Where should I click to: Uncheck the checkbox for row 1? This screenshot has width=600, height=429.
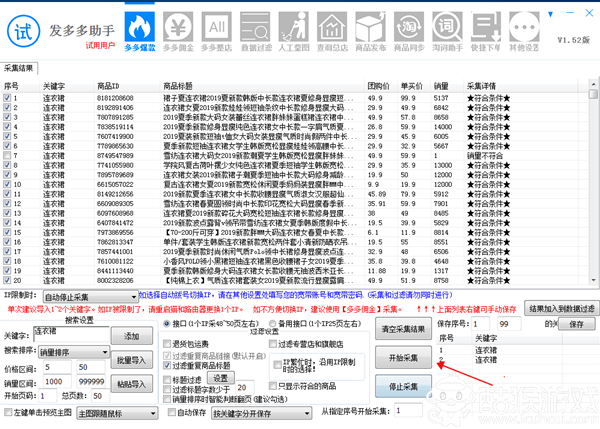[x=7, y=98]
